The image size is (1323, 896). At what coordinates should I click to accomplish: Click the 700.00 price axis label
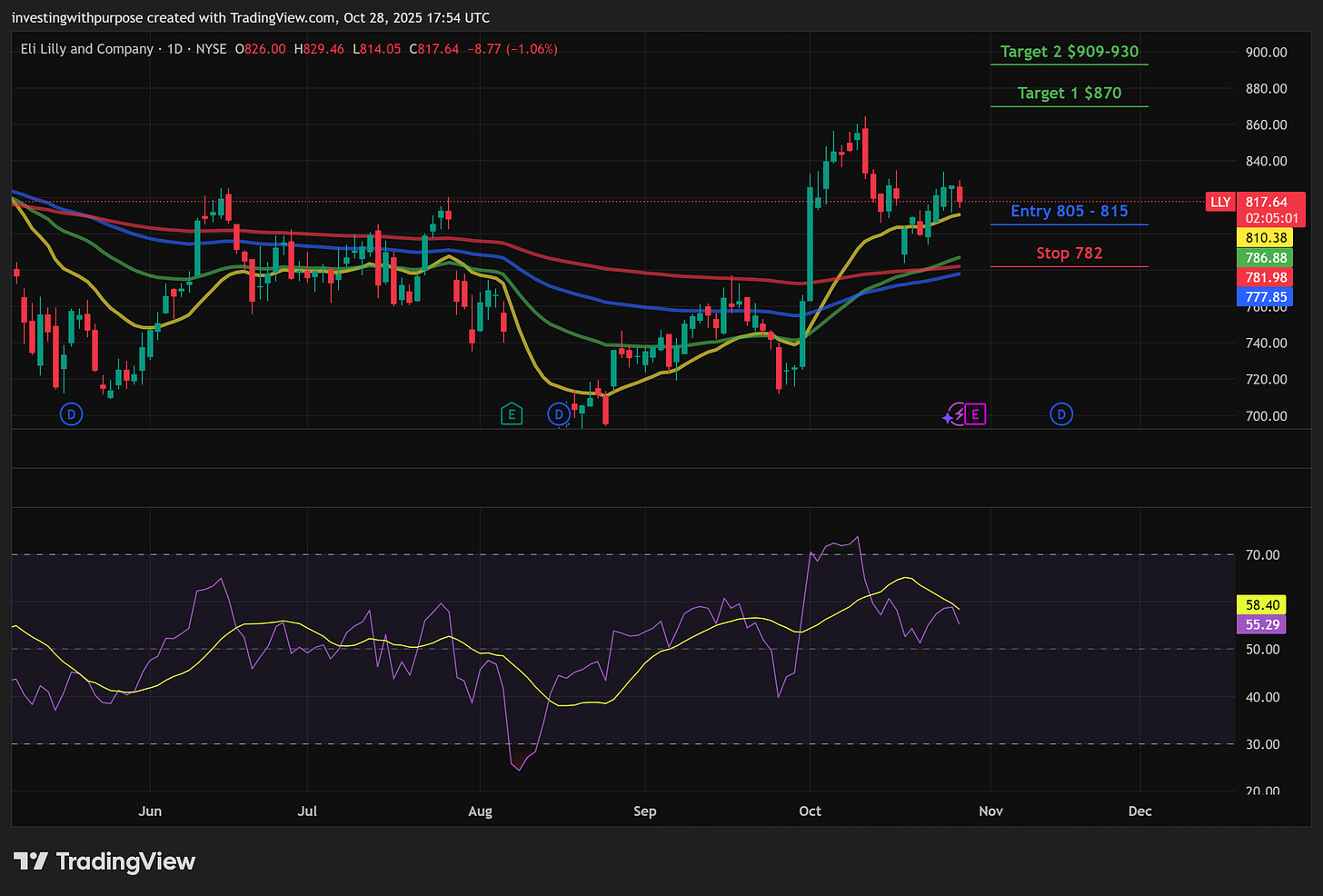(x=1267, y=415)
